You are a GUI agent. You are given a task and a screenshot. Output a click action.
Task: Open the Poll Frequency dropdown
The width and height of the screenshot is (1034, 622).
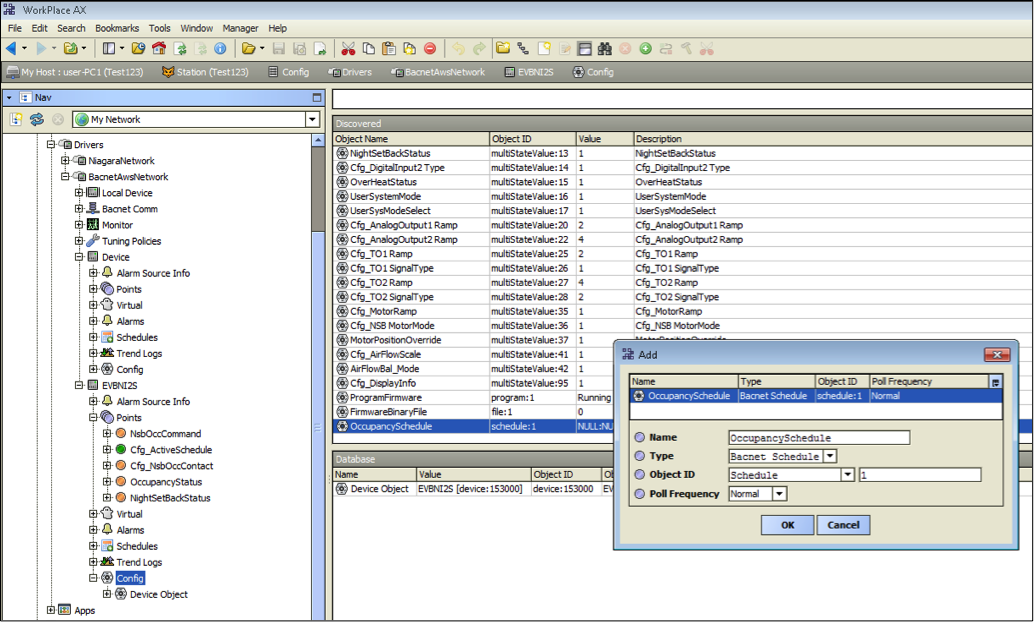pyautogui.click(x=779, y=494)
